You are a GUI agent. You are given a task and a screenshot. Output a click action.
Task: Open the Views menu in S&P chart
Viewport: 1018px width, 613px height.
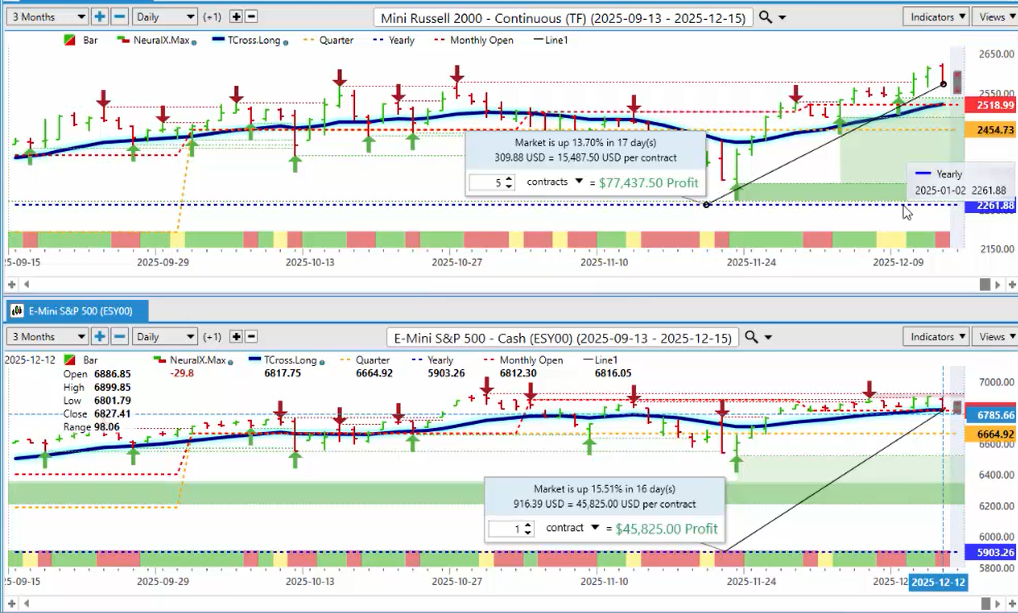pos(995,337)
